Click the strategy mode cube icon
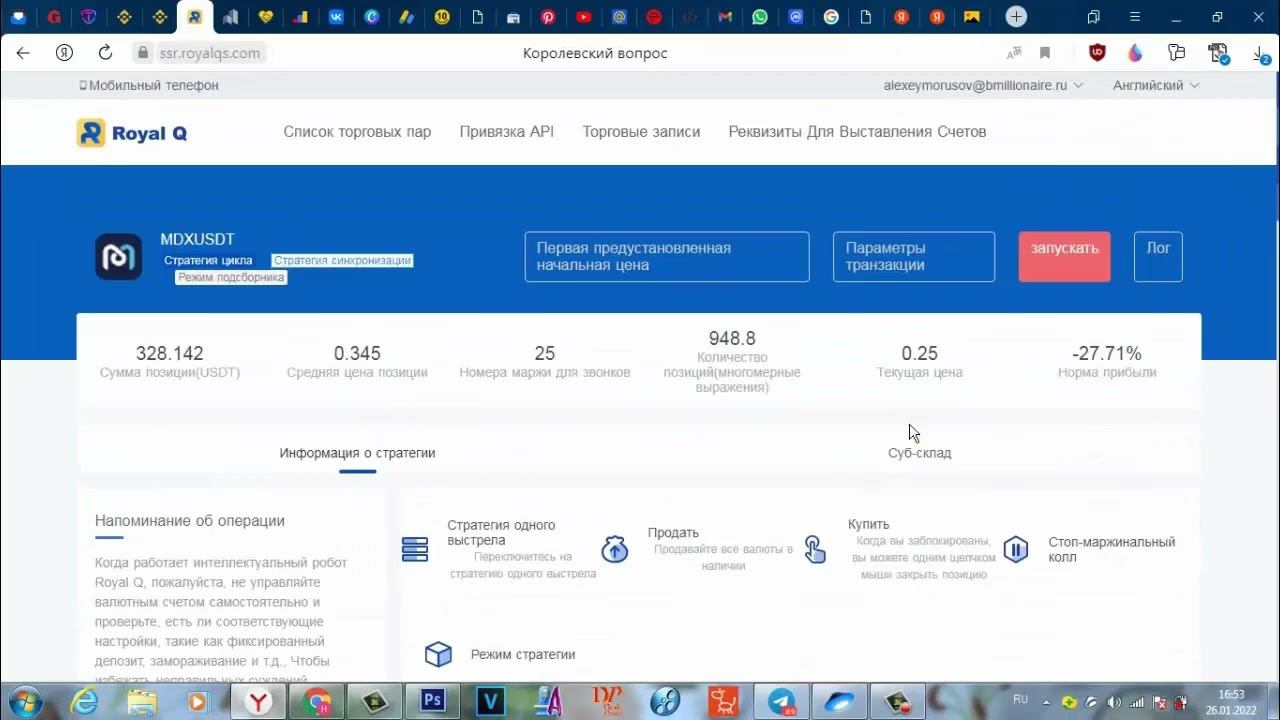The width and height of the screenshot is (1280, 720). point(438,654)
